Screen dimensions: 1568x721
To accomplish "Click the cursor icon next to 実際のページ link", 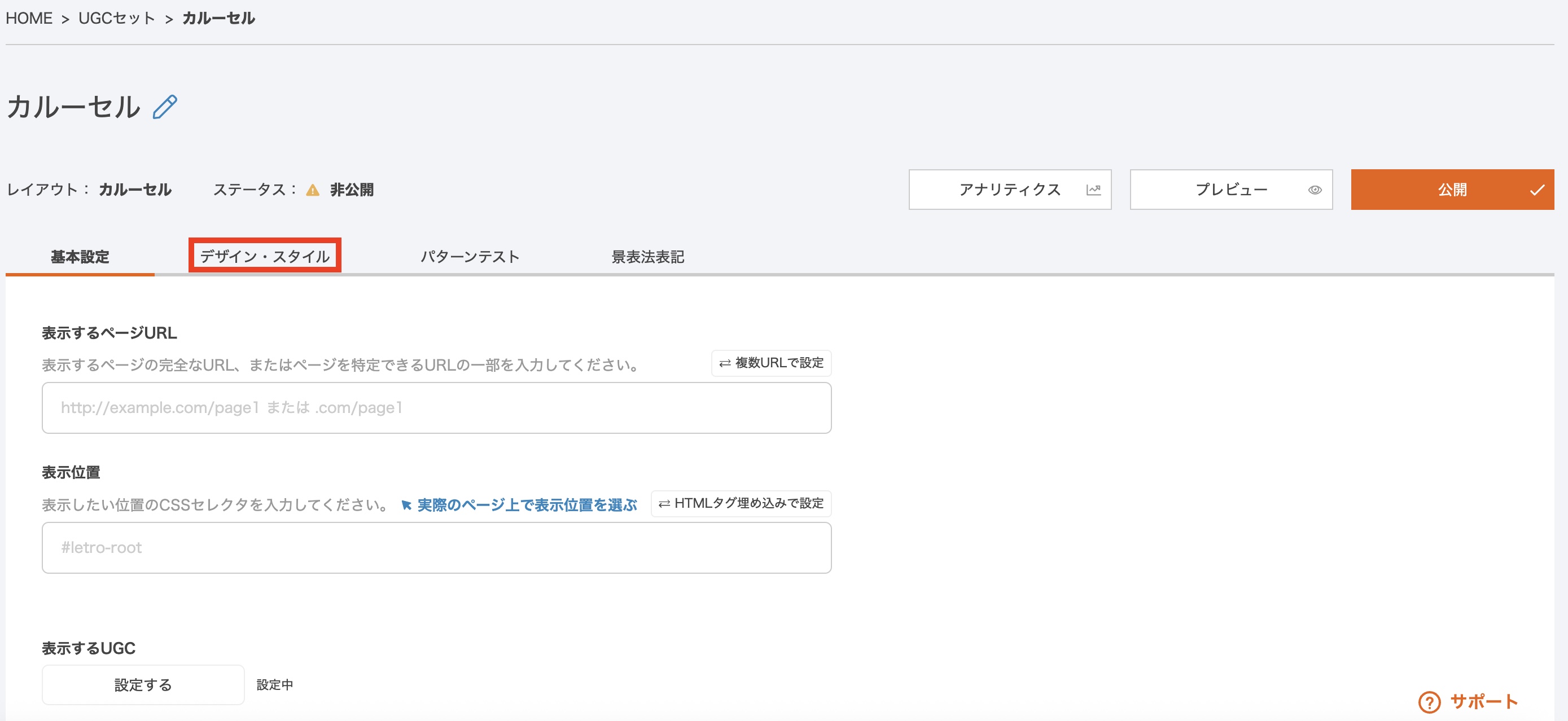I will pyautogui.click(x=406, y=505).
